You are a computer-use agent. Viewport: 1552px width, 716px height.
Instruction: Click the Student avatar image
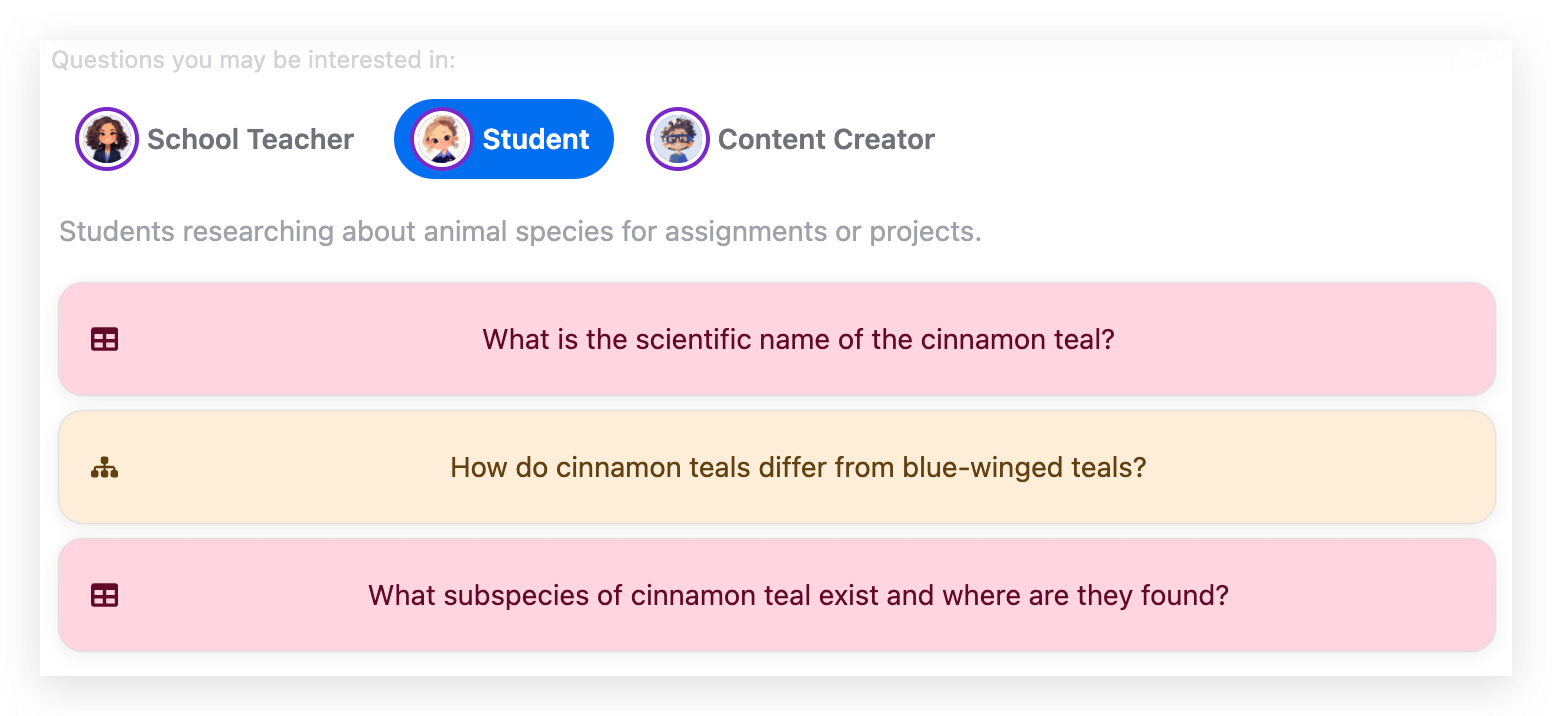pyautogui.click(x=442, y=139)
